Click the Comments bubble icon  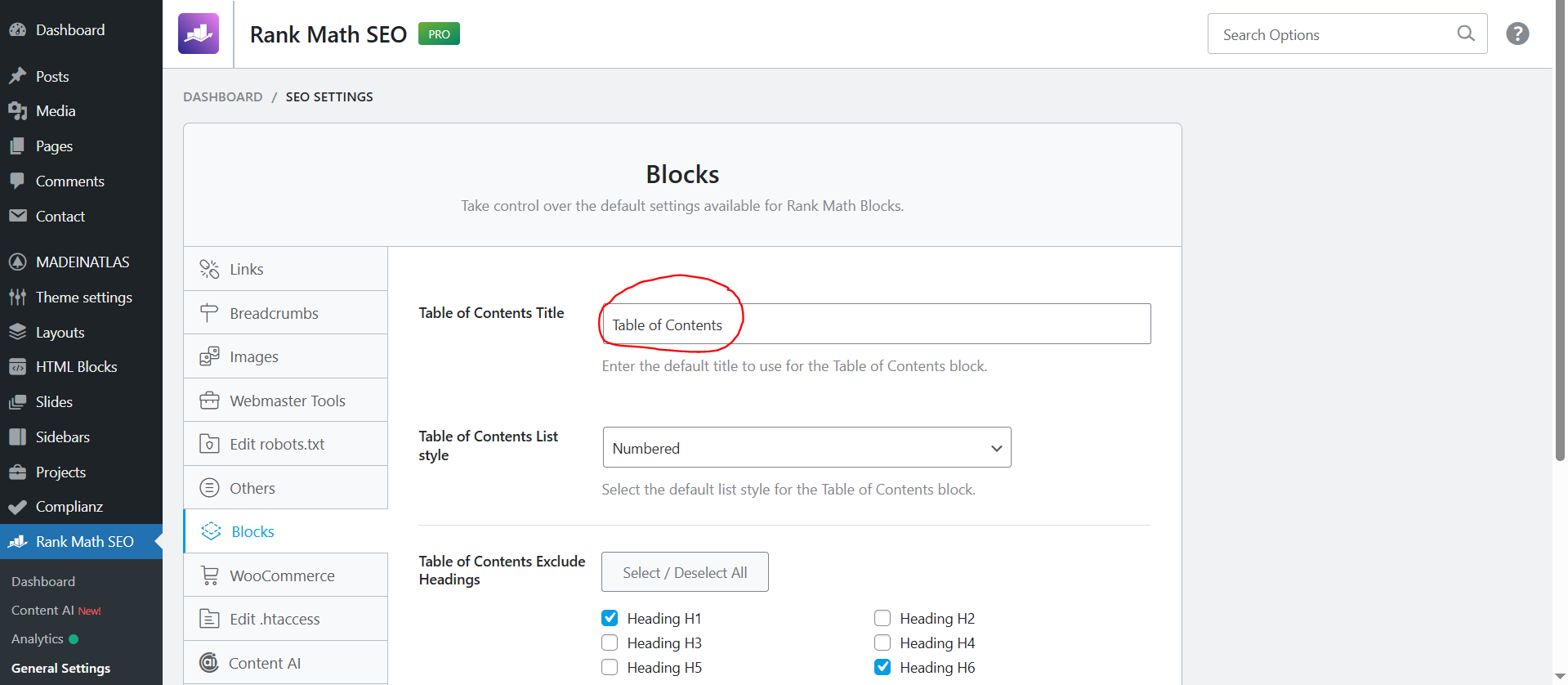17,181
